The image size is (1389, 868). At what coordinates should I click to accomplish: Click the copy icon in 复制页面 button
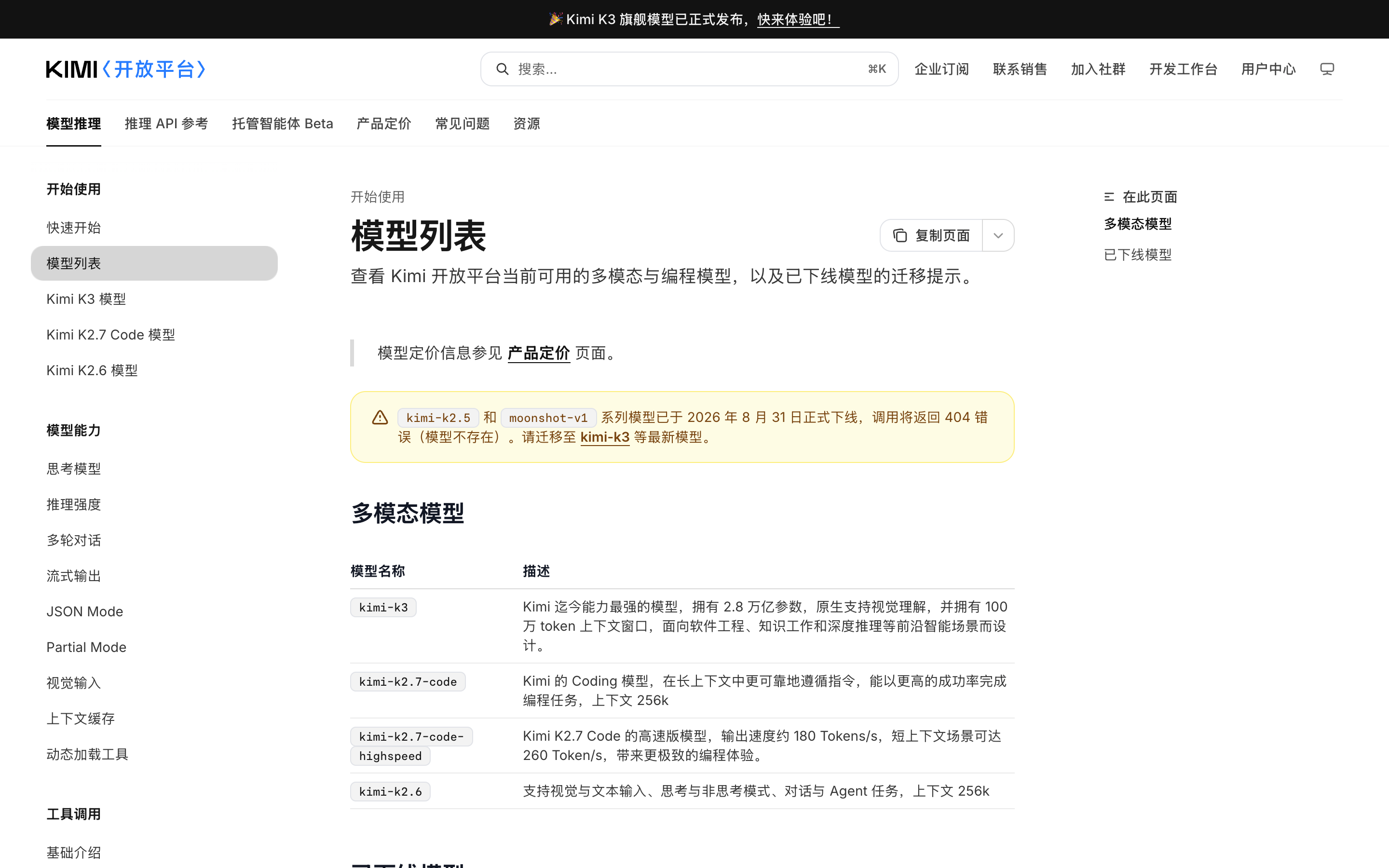[900, 235]
